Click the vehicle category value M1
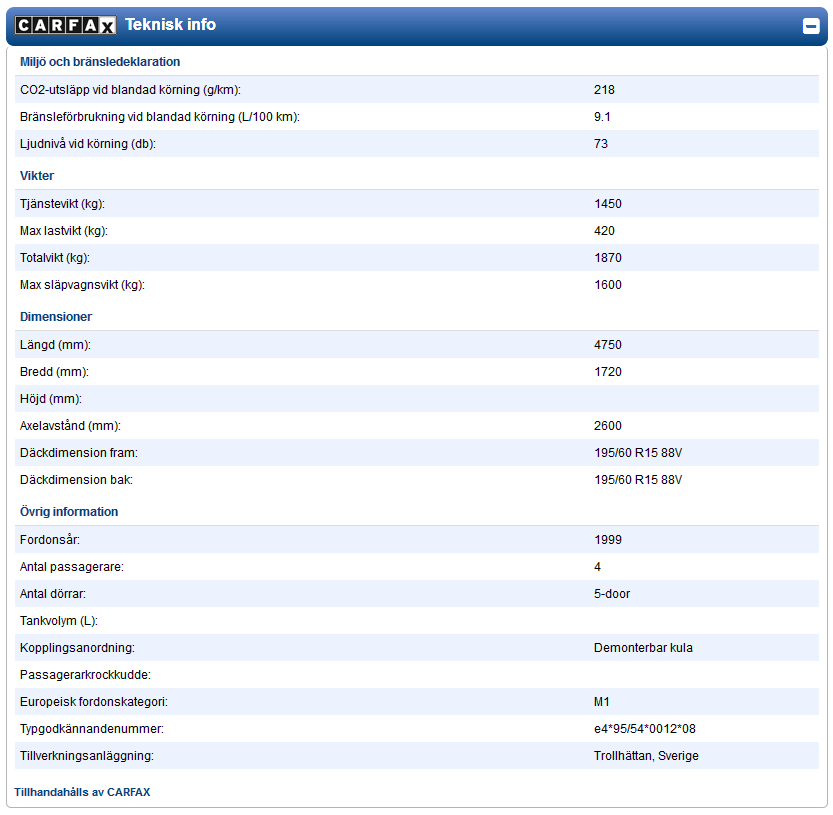This screenshot has width=833, height=815. [x=601, y=702]
